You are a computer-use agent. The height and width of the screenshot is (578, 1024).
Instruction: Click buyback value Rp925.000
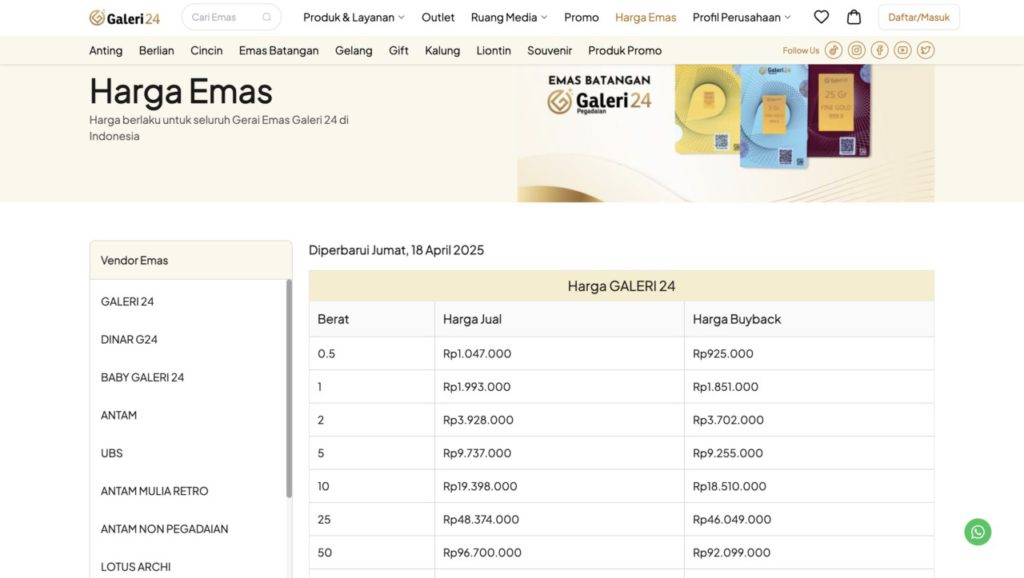point(723,354)
